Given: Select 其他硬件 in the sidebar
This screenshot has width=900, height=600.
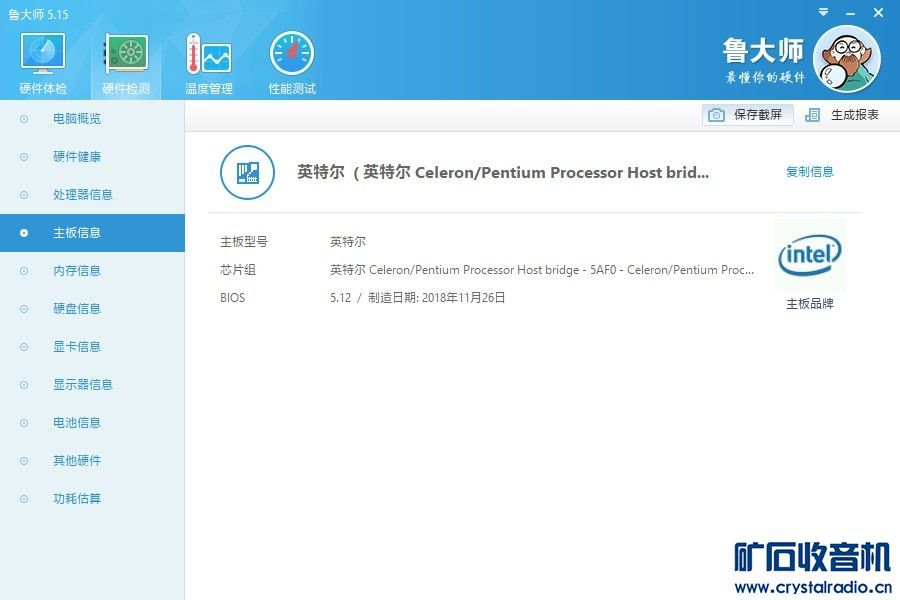Looking at the screenshot, I should click(x=92, y=460).
